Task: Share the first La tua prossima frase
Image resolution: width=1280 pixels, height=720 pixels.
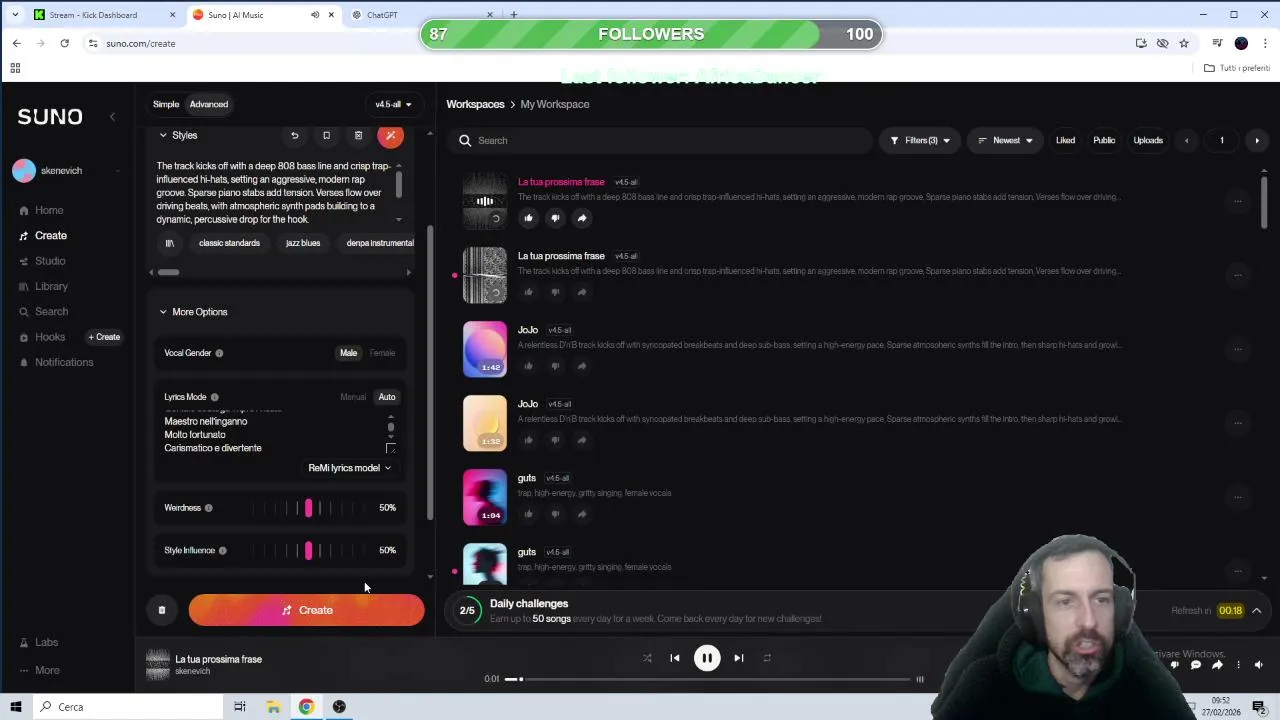Action: pyautogui.click(x=582, y=218)
